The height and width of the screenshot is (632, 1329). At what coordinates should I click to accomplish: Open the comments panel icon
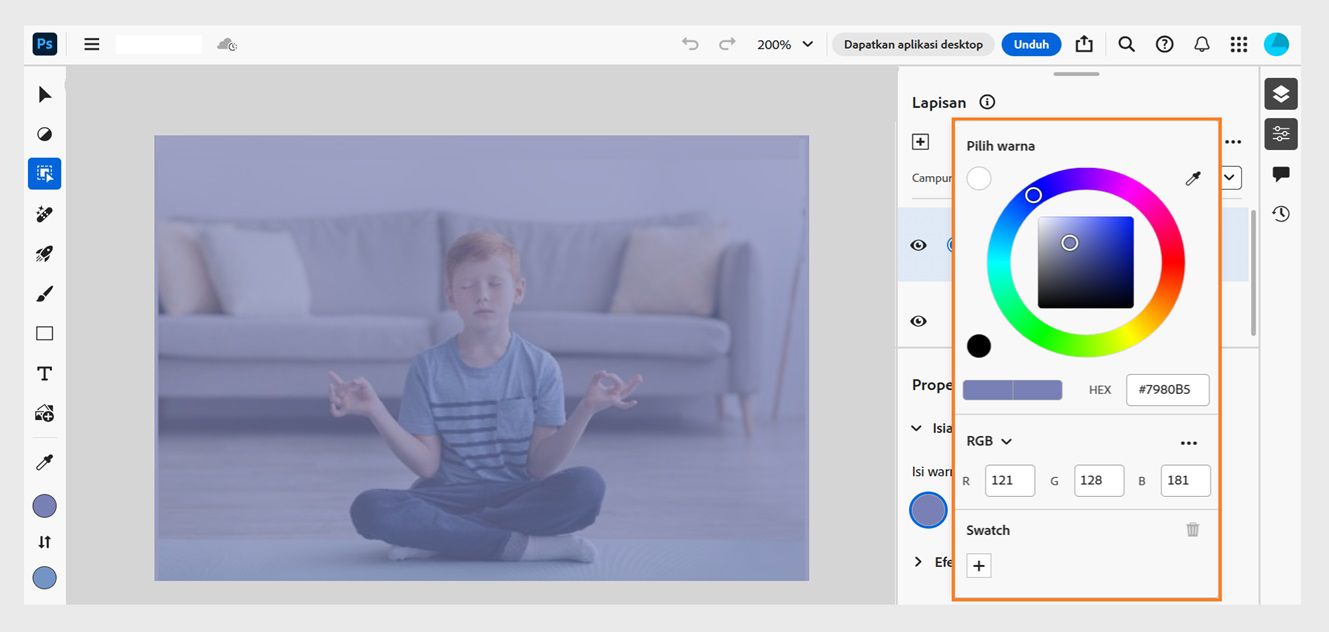[1281, 174]
